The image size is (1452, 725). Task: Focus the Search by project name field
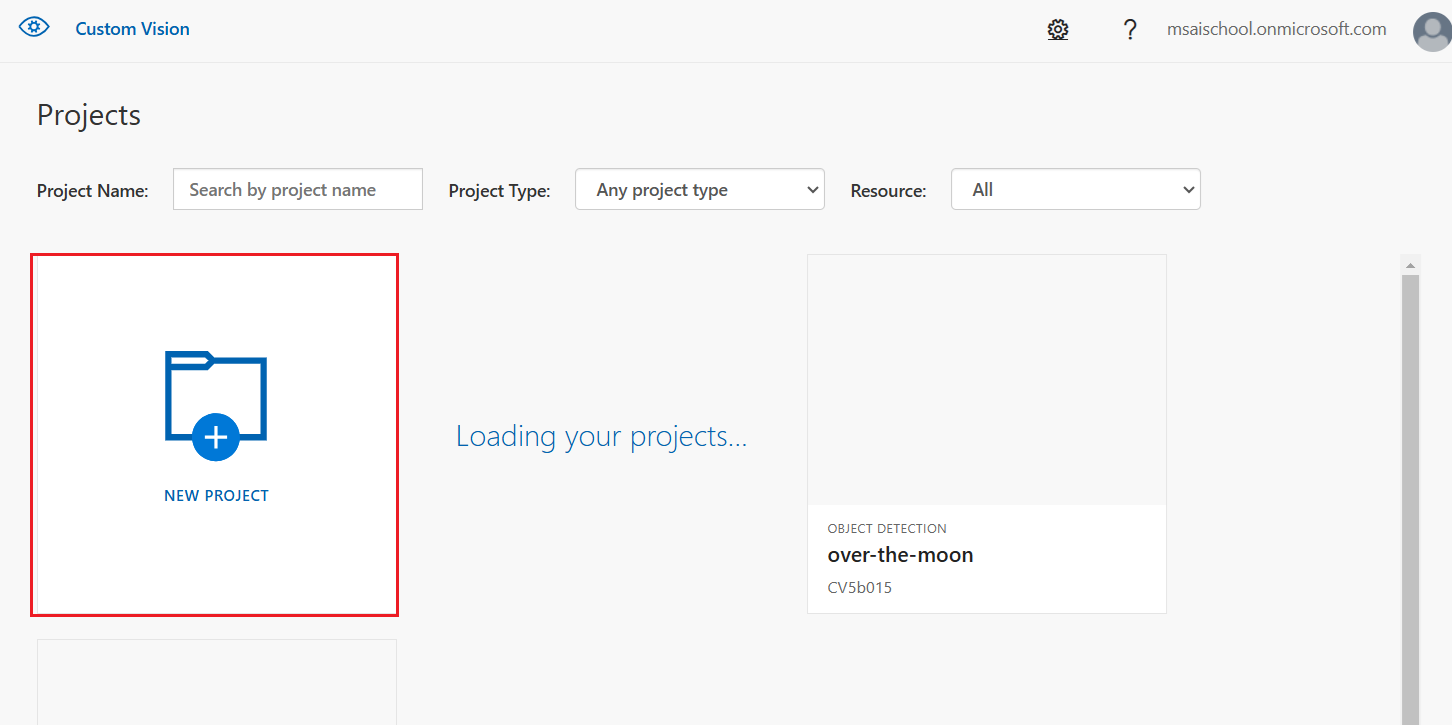298,189
